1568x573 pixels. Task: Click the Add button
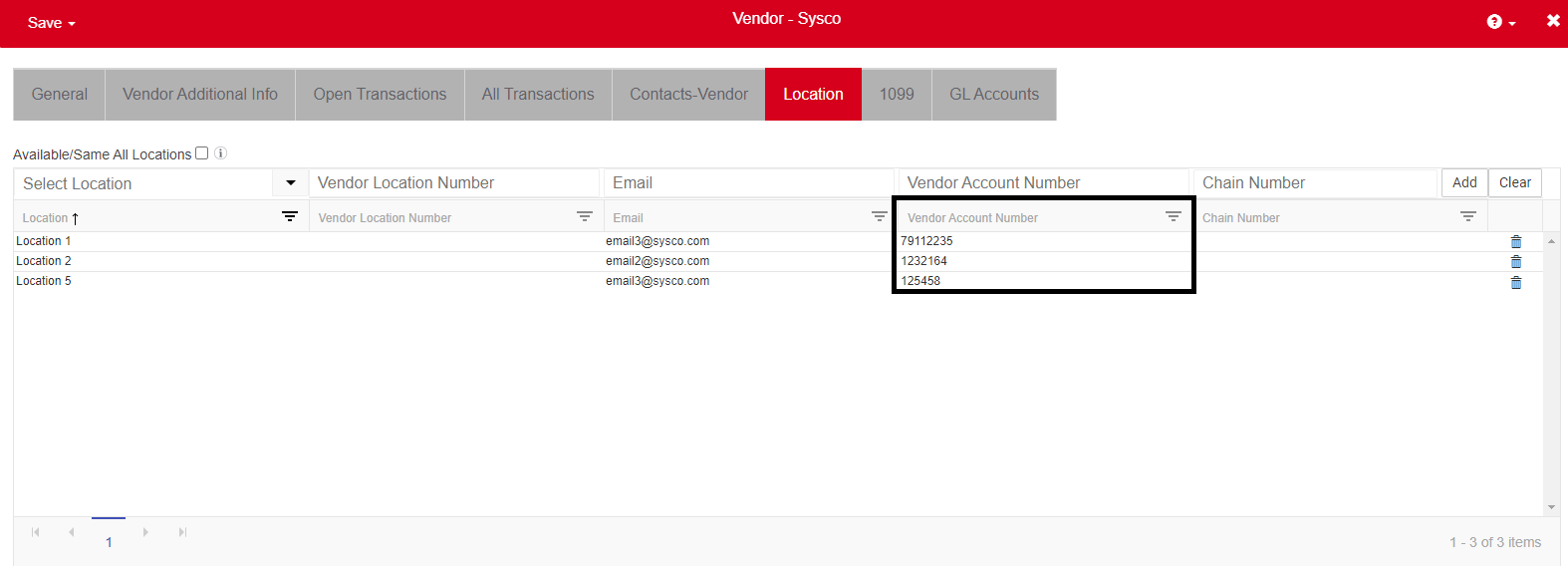[x=1464, y=182]
